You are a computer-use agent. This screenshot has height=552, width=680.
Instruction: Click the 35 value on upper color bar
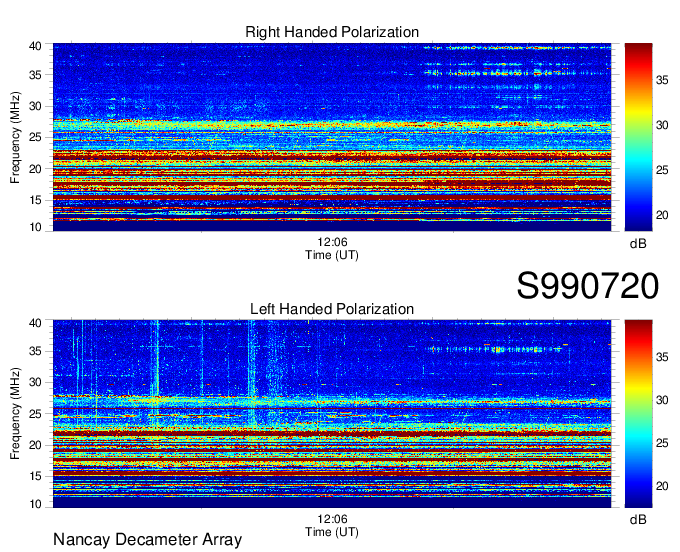coord(662,80)
